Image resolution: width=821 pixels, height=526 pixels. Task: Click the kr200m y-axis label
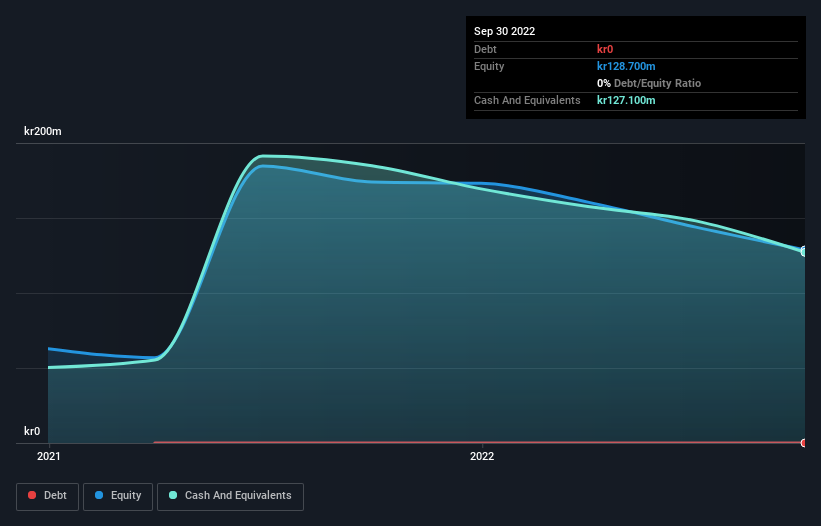(42, 131)
